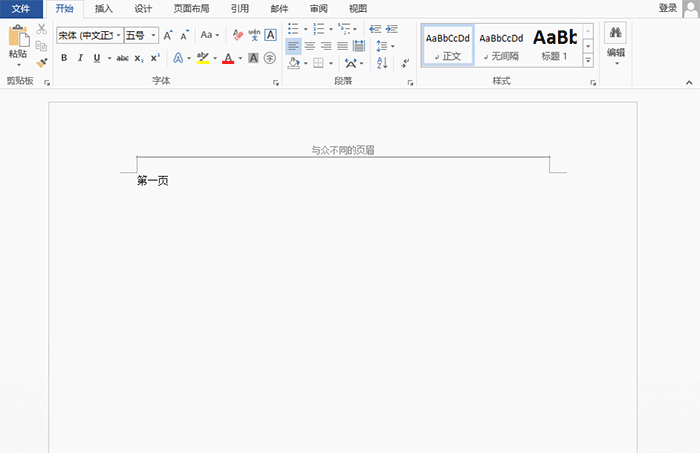The width and height of the screenshot is (700, 453).
Task: Switch to the 邮件 Mailings tab
Action: point(279,8)
